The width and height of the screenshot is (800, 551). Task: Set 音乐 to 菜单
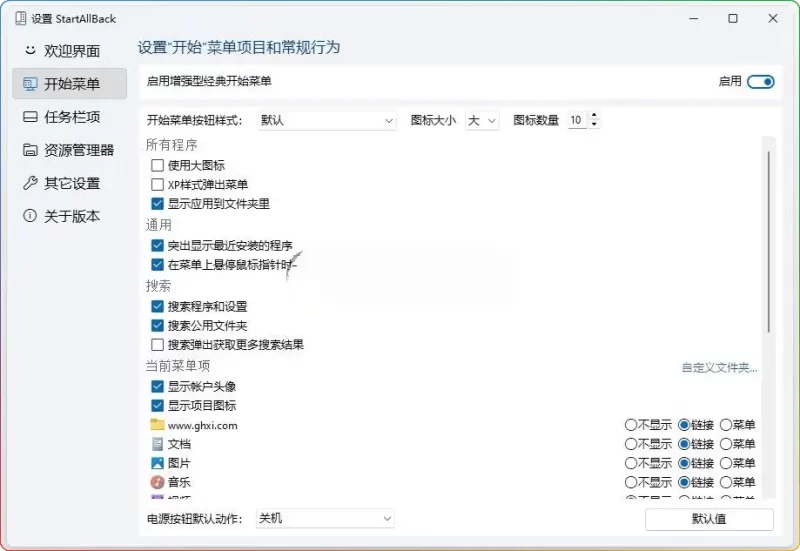click(x=726, y=482)
